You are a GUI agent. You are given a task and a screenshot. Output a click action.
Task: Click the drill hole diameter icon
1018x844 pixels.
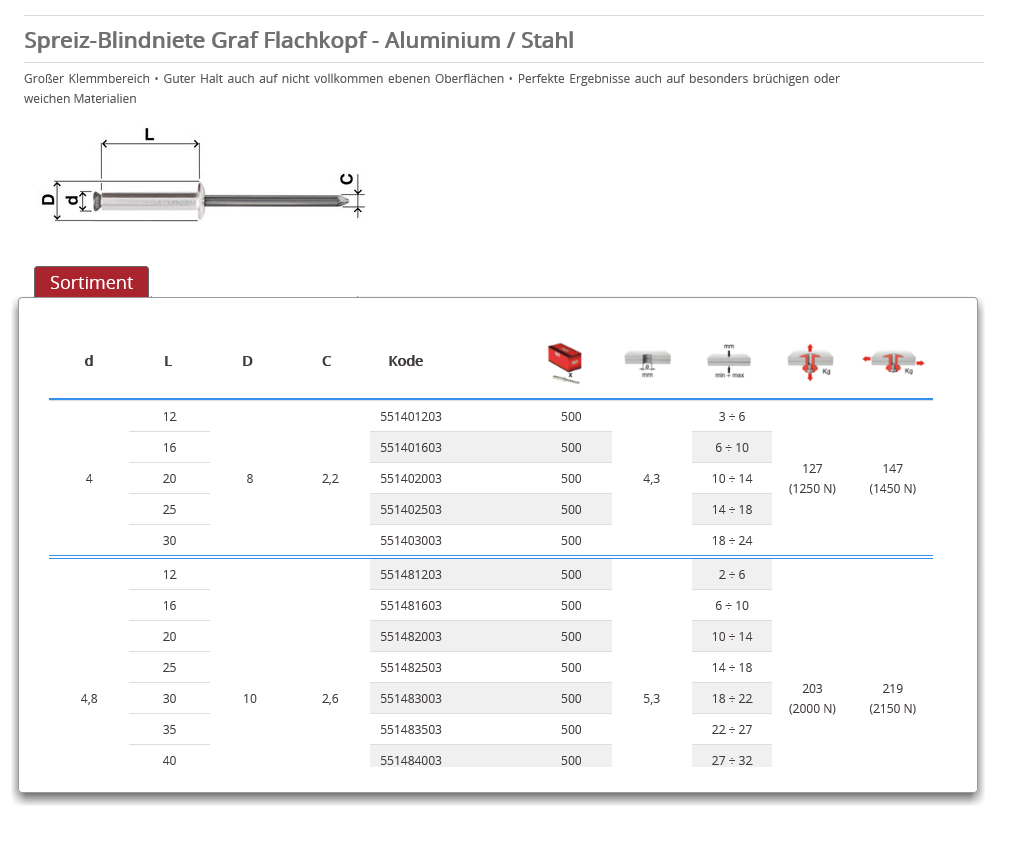pyautogui.click(x=647, y=362)
